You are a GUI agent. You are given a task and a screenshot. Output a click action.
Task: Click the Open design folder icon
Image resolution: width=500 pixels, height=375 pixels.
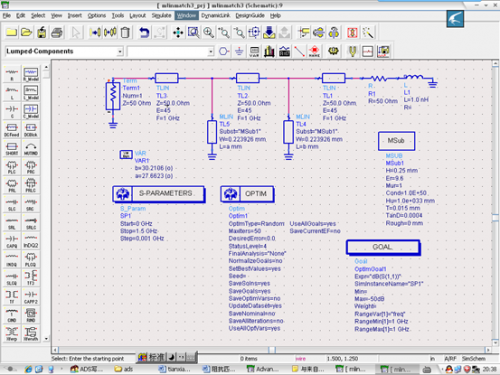[26, 32]
